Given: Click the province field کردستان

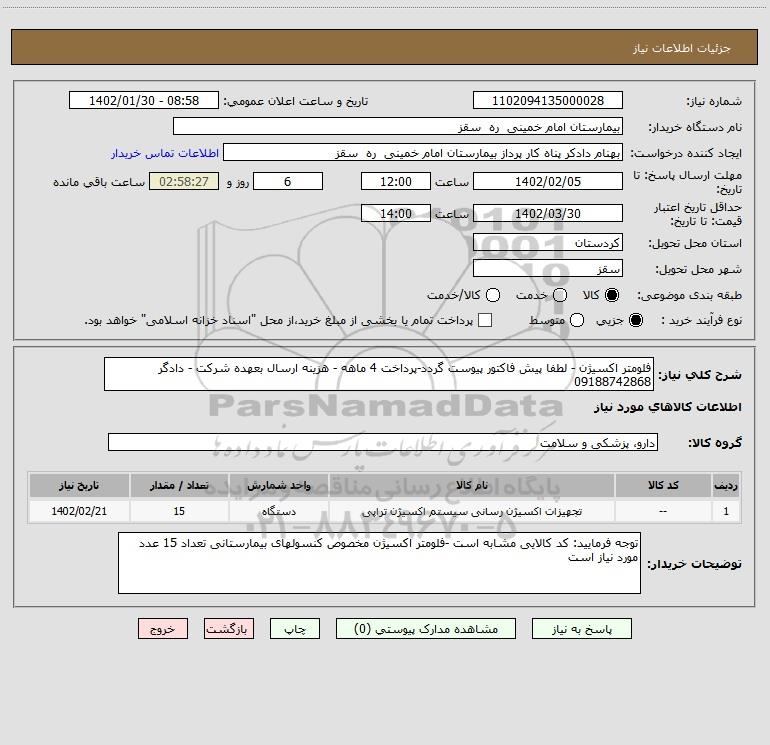Looking at the screenshot, I should coord(548,242).
